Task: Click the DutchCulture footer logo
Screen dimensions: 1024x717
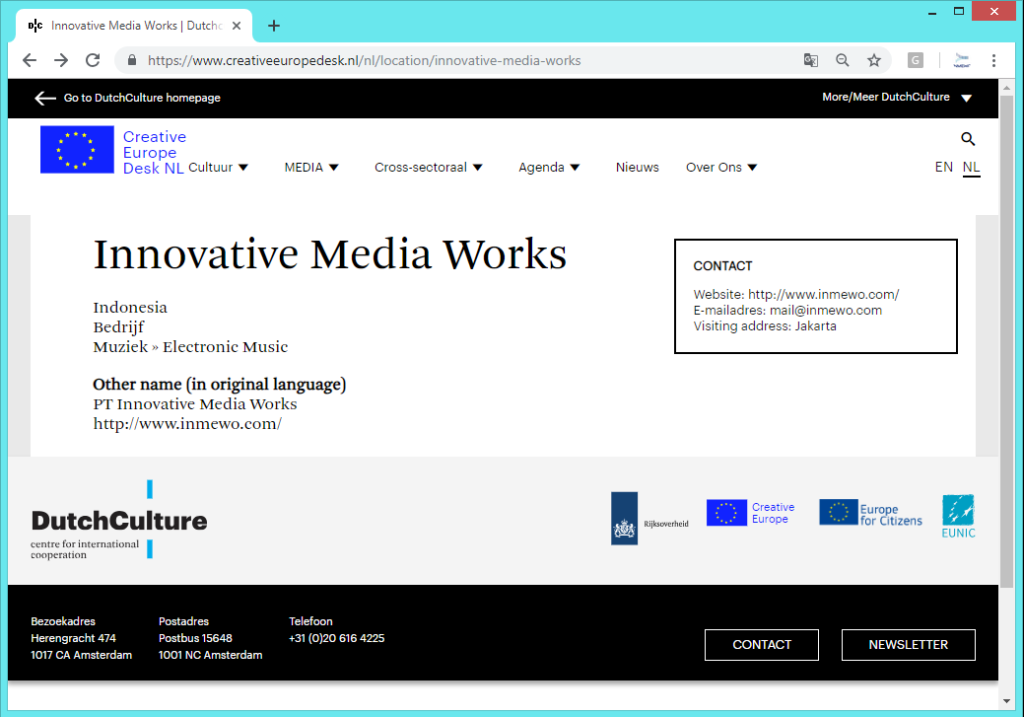Action: [119, 520]
